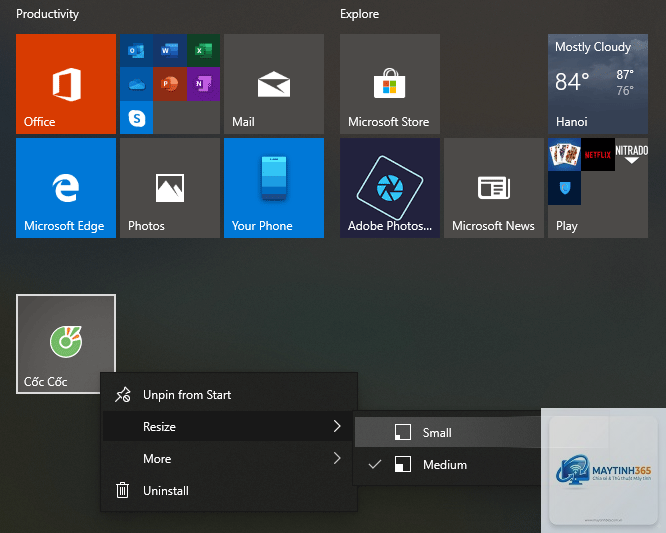The height and width of the screenshot is (533, 666).
Task: Open Solitaire cards in Play folder
Action: click(564, 155)
